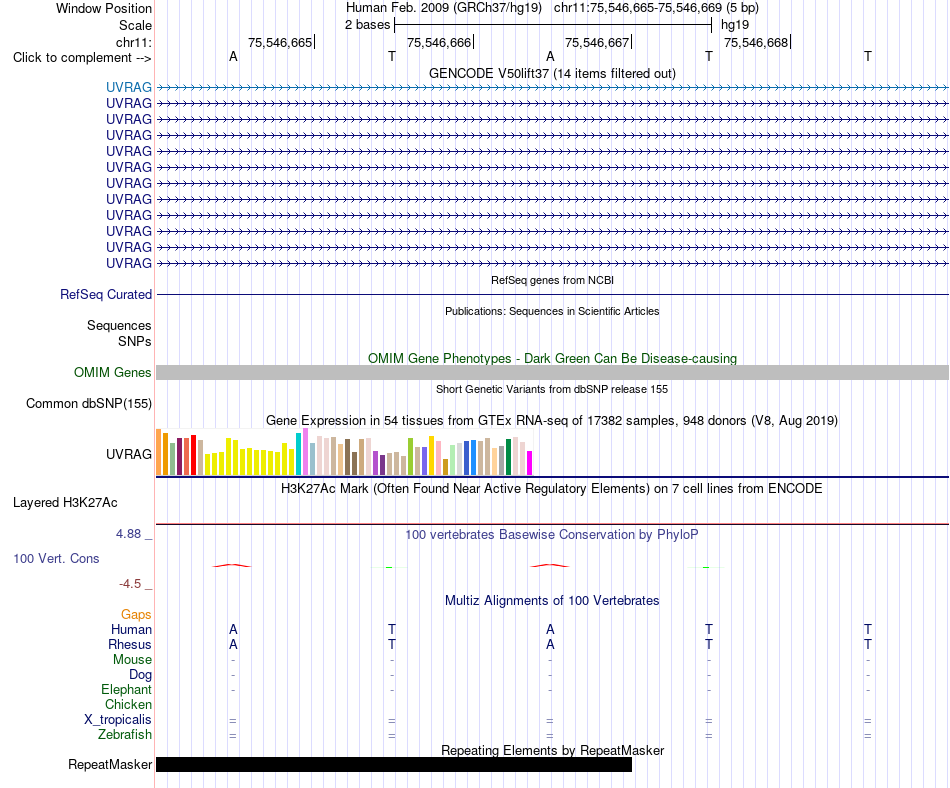The image size is (950, 788).
Task: Click the 75,546,665 coordinate on the ruler
Action: (x=280, y=42)
